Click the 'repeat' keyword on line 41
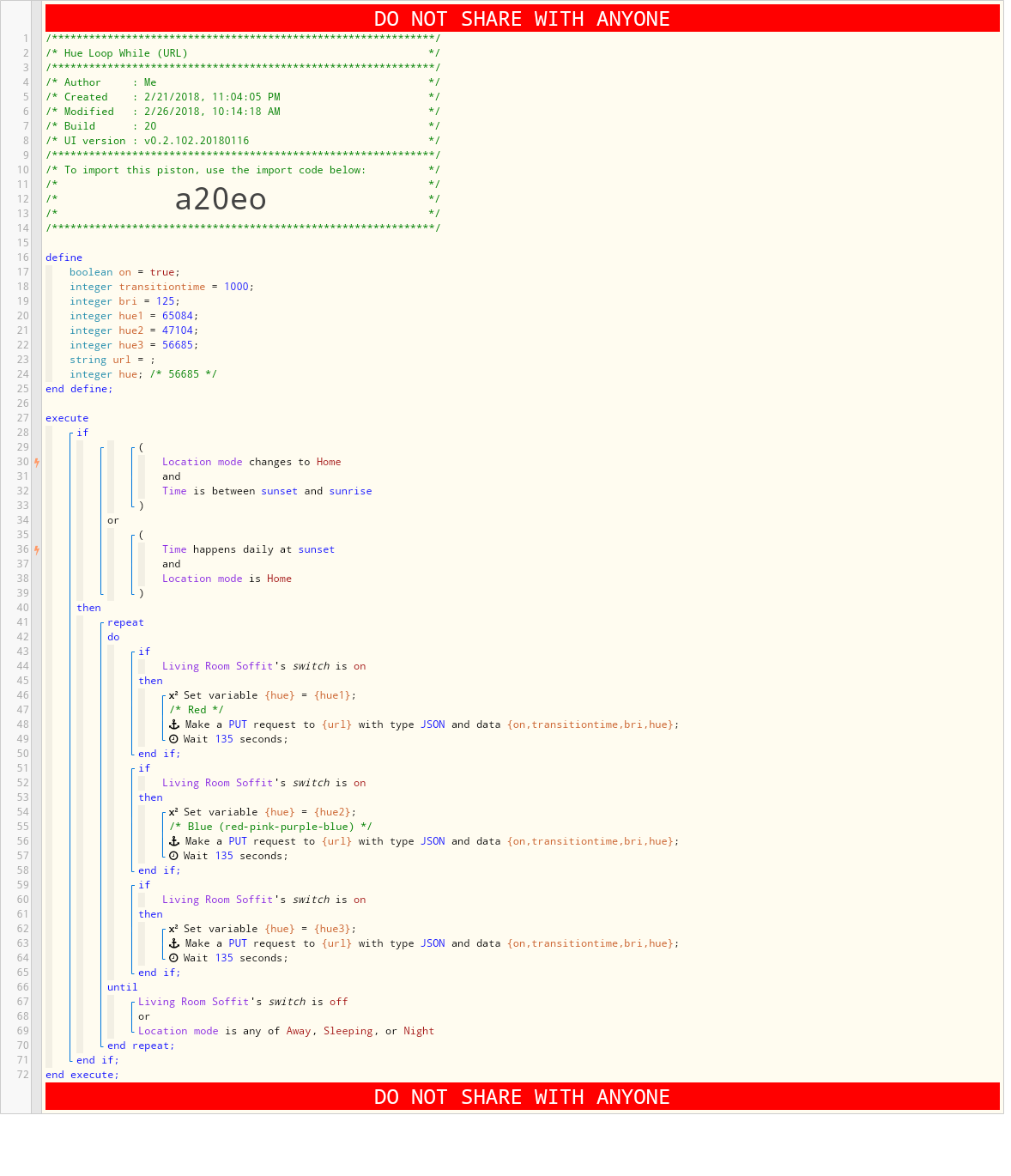Screen dimensions: 1011x1176 [x=125, y=622]
